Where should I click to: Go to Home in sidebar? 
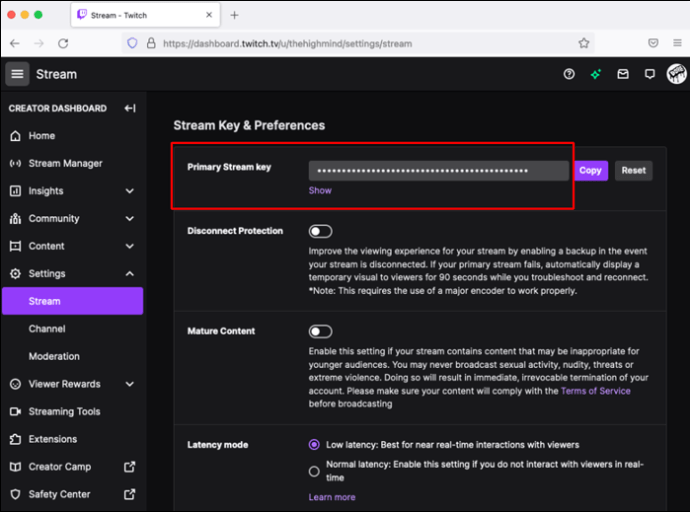42,136
